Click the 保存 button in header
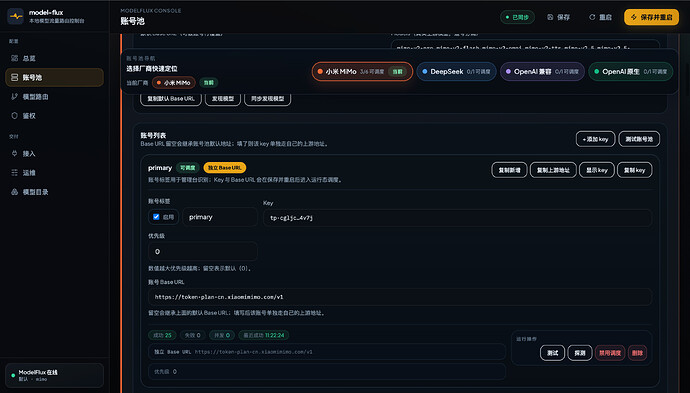The width and height of the screenshot is (690, 393). click(x=558, y=17)
